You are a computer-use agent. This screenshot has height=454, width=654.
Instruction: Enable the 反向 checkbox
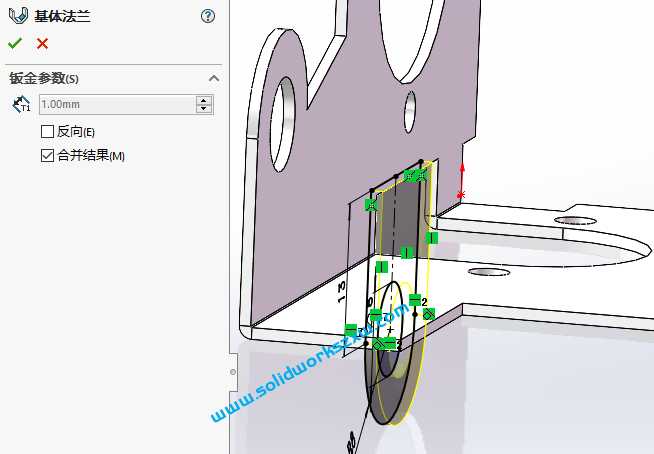pos(48,132)
